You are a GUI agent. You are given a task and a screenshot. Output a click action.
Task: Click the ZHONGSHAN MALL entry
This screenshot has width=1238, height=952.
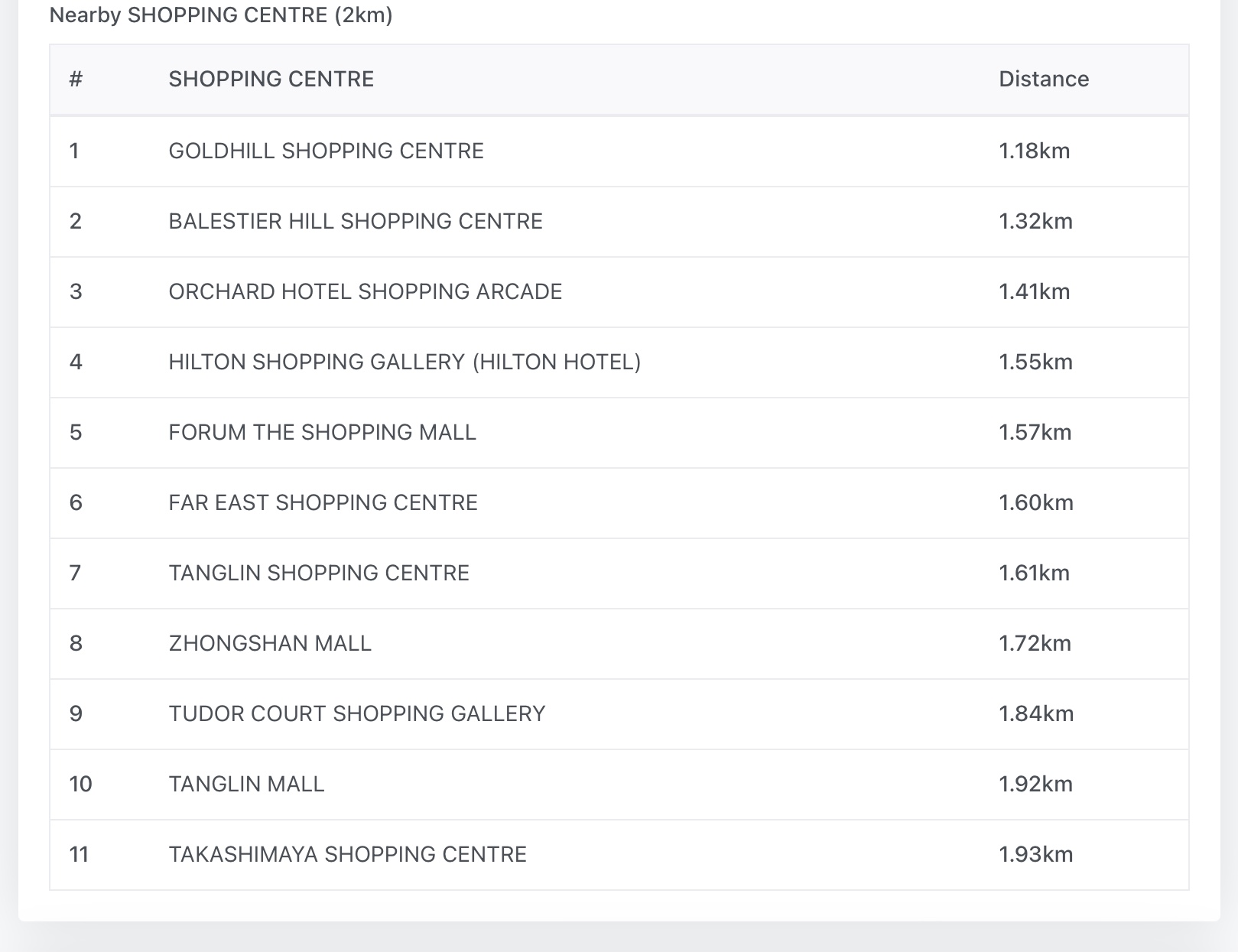point(269,644)
